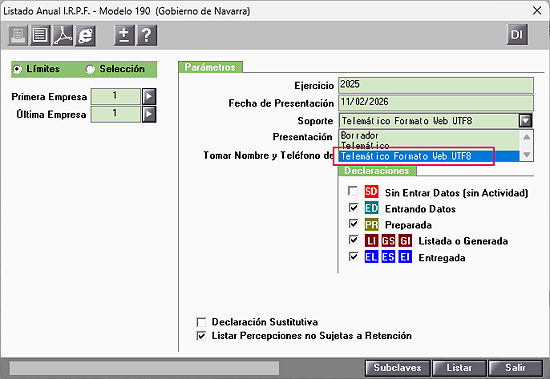
Task: Click the Presentación label
Action: pyautogui.click(x=302, y=137)
